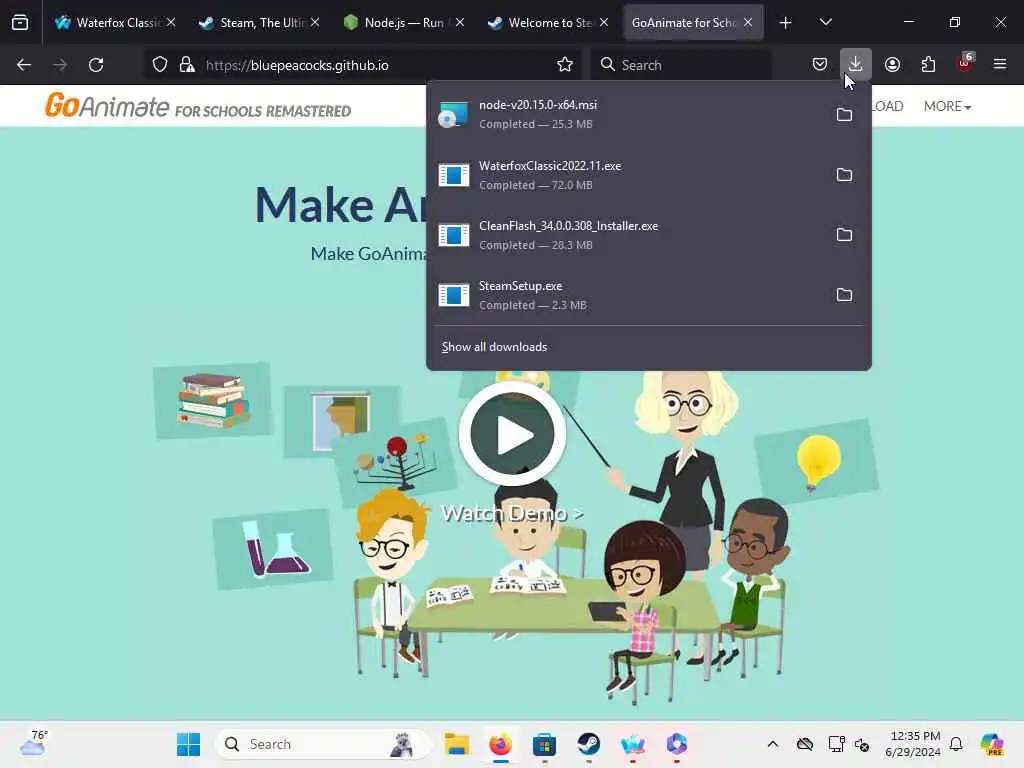Screen dimensions: 1024x768
Task: Open weather widget showing 76°
Action: 34,743
